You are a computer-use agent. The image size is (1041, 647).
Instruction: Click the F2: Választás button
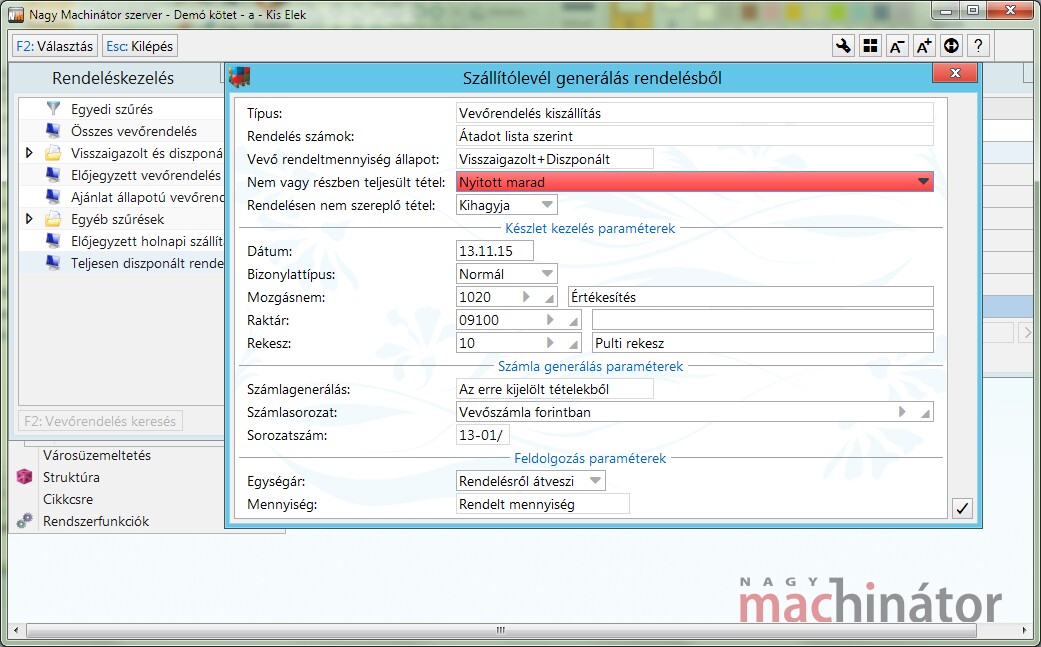(55, 46)
